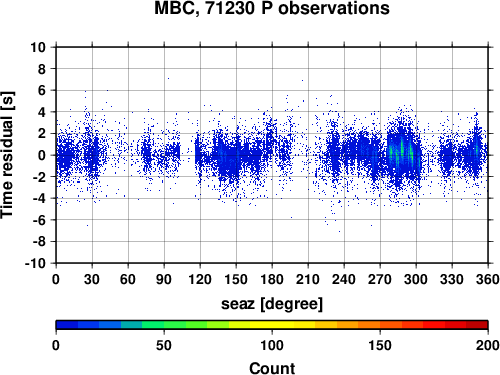500x375 pixels.
Task: Click the x-axis tick label 300
Action: pos(416,279)
